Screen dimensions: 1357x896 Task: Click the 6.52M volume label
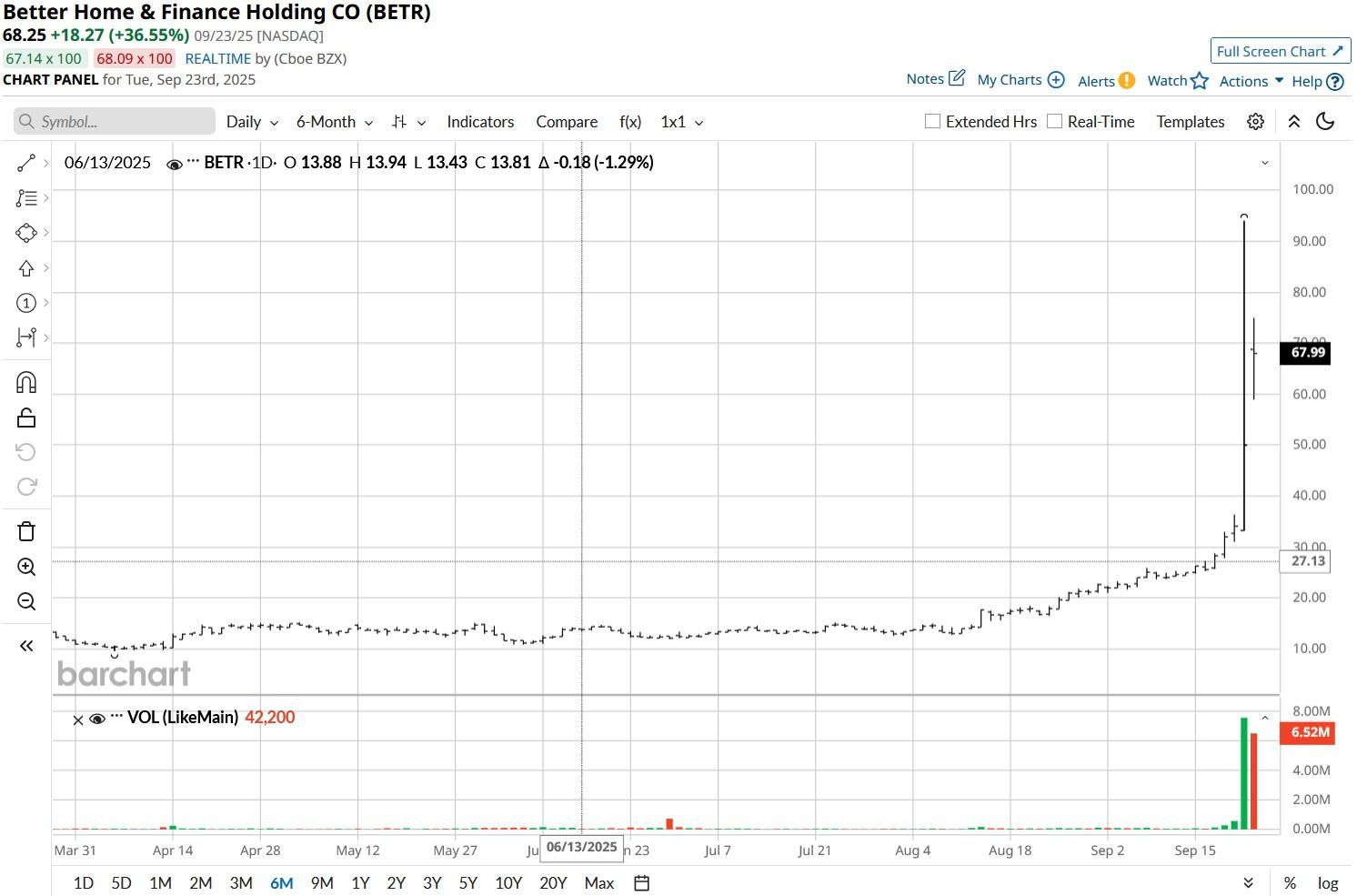click(x=1307, y=733)
